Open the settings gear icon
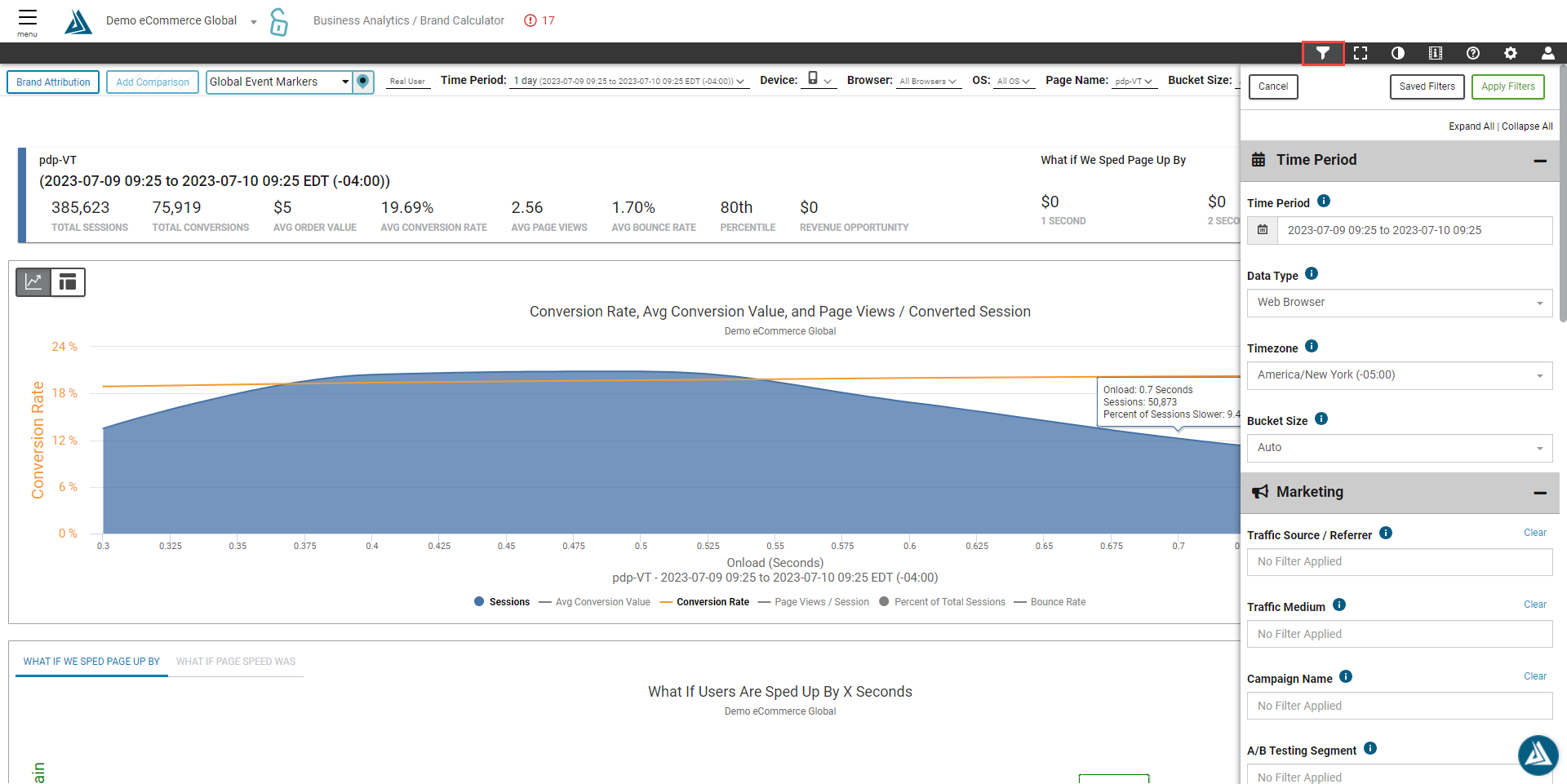 [1511, 53]
